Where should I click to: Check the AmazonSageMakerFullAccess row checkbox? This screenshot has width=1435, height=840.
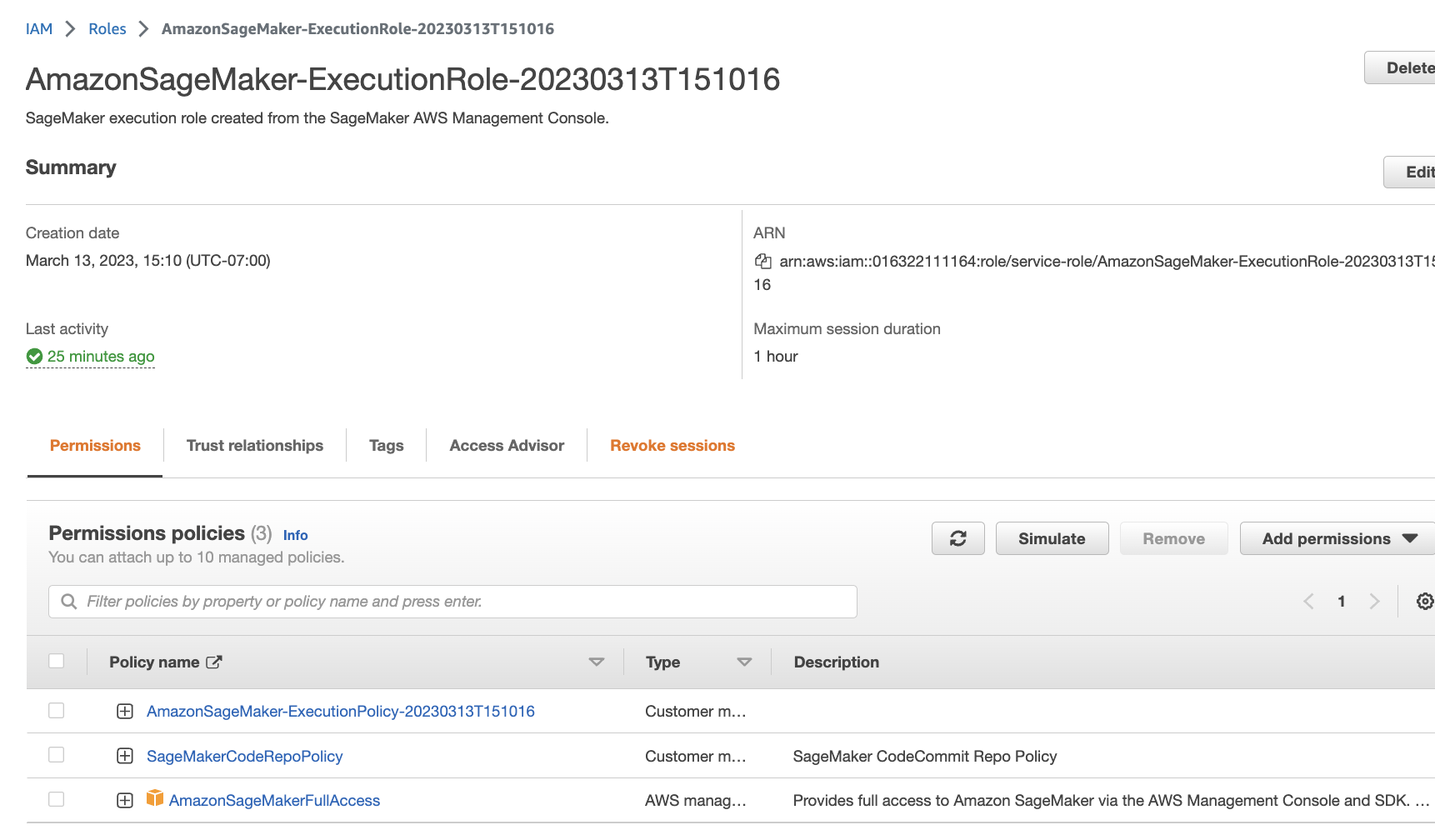pyautogui.click(x=57, y=799)
